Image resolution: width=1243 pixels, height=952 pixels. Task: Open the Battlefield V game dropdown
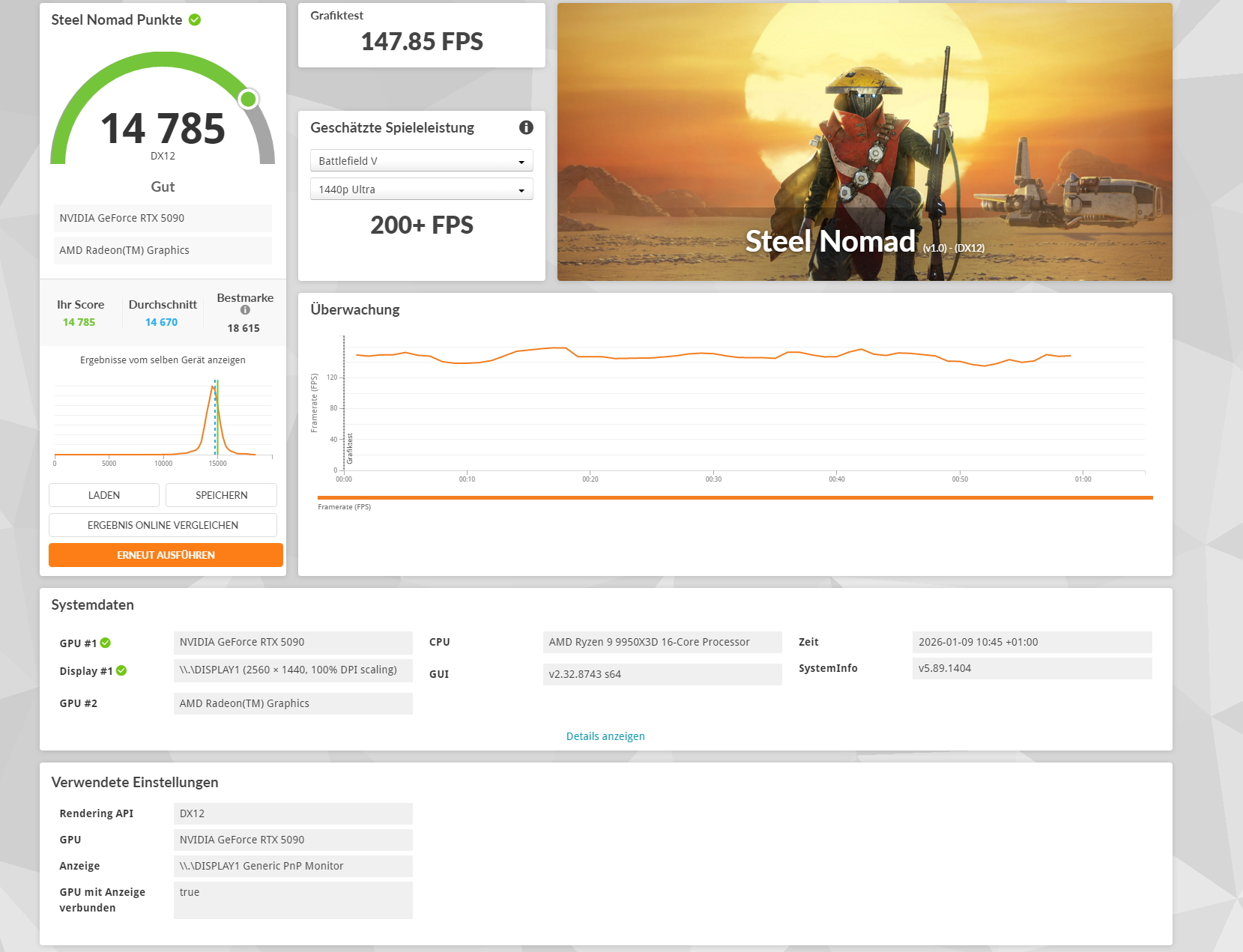422,160
